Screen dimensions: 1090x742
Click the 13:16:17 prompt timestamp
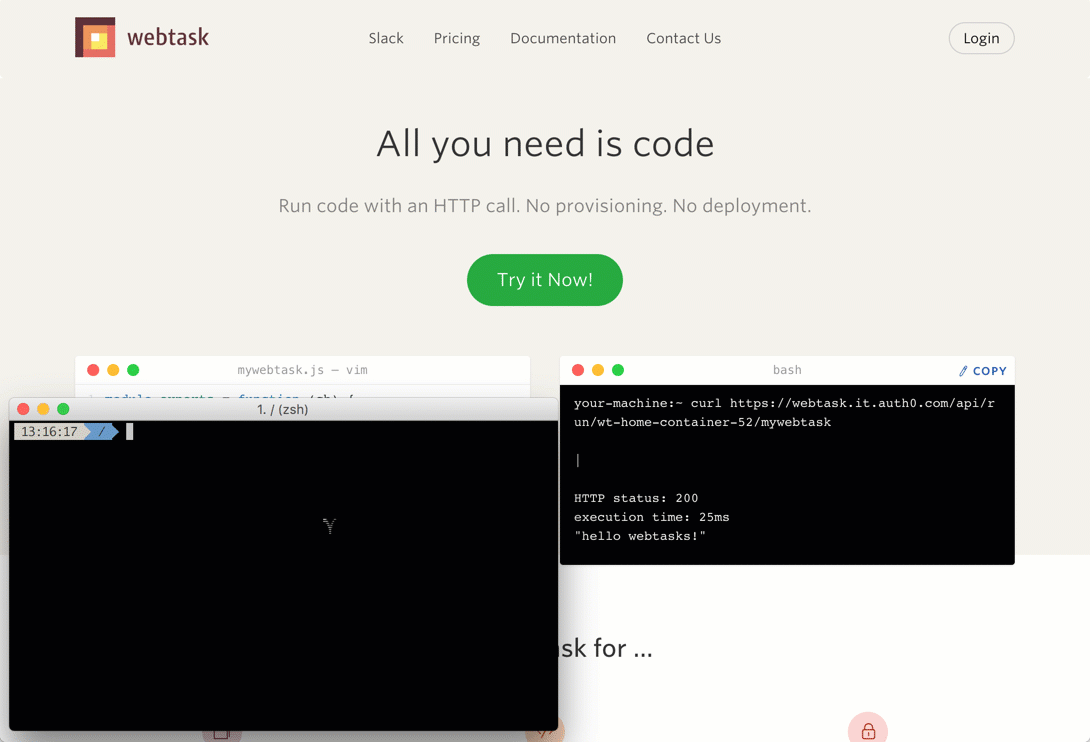[49, 432]
